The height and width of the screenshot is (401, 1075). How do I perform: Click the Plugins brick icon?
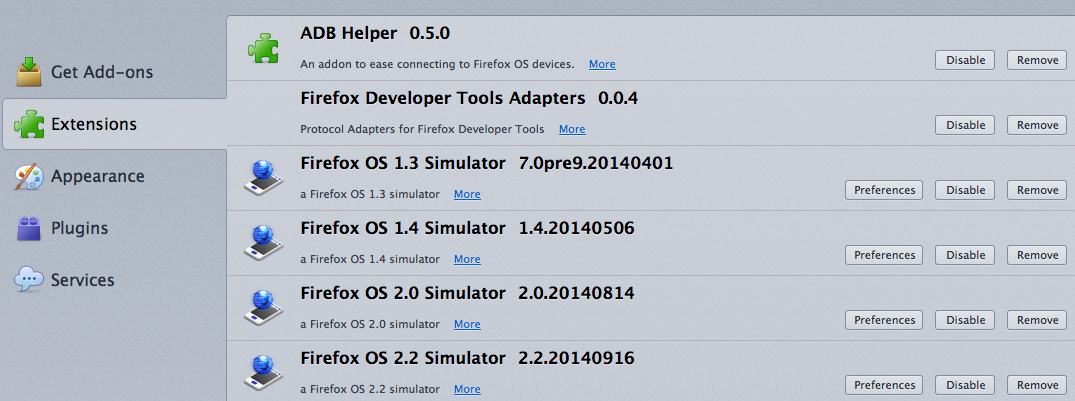point(29,229)
